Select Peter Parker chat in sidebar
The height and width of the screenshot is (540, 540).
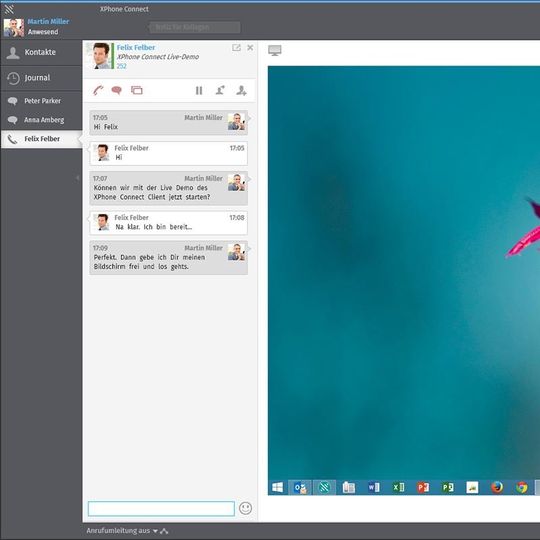(41, 101)
